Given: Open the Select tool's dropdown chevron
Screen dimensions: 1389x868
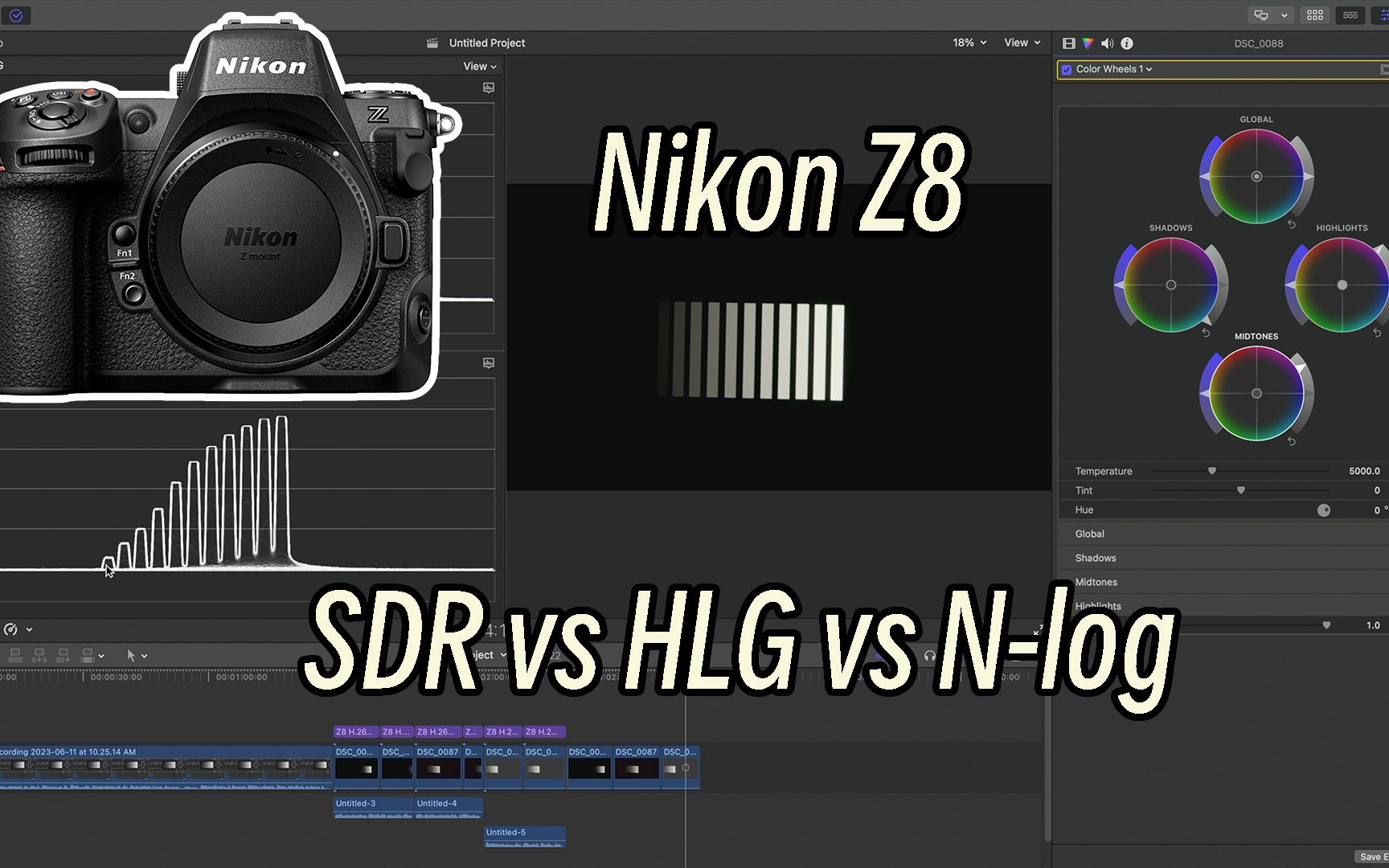Looking at the screenshot, I should click(x=145, y=656).
